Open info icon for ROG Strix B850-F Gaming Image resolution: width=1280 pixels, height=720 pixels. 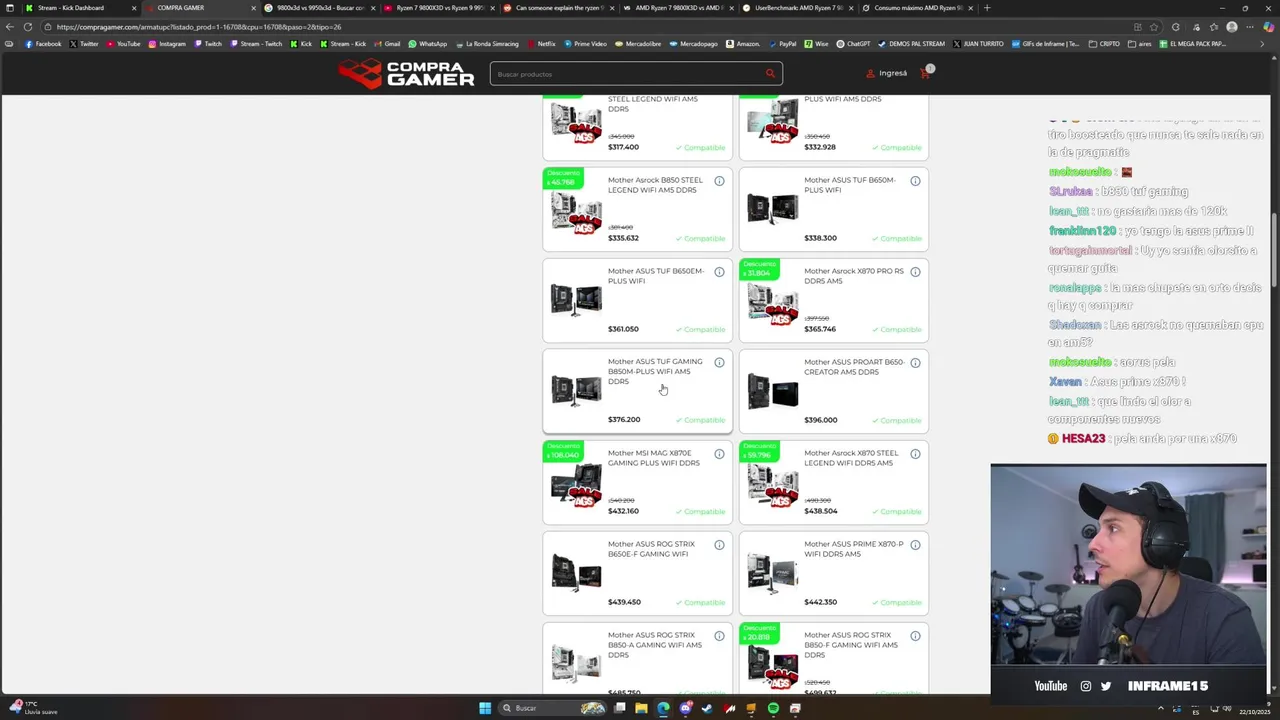click(x=915, y=636)
